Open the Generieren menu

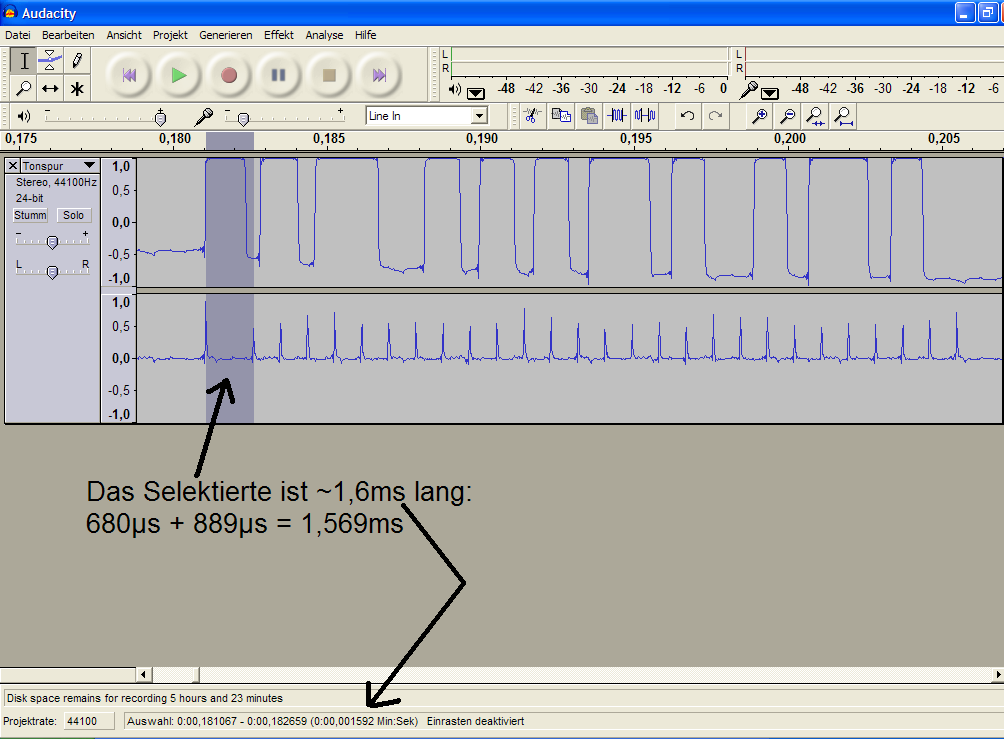point(225,35)
